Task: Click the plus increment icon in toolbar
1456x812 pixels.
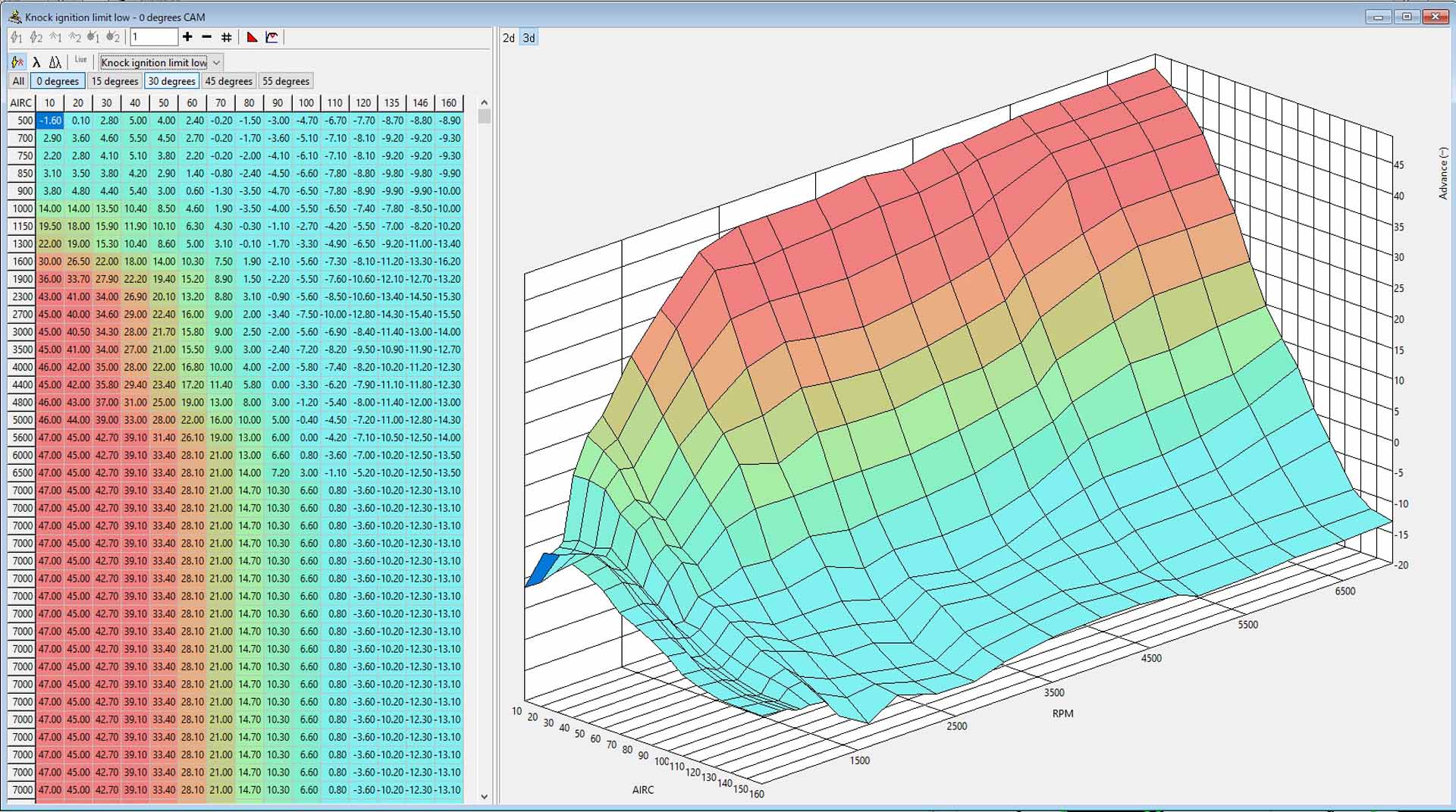Action: [187, 37]
